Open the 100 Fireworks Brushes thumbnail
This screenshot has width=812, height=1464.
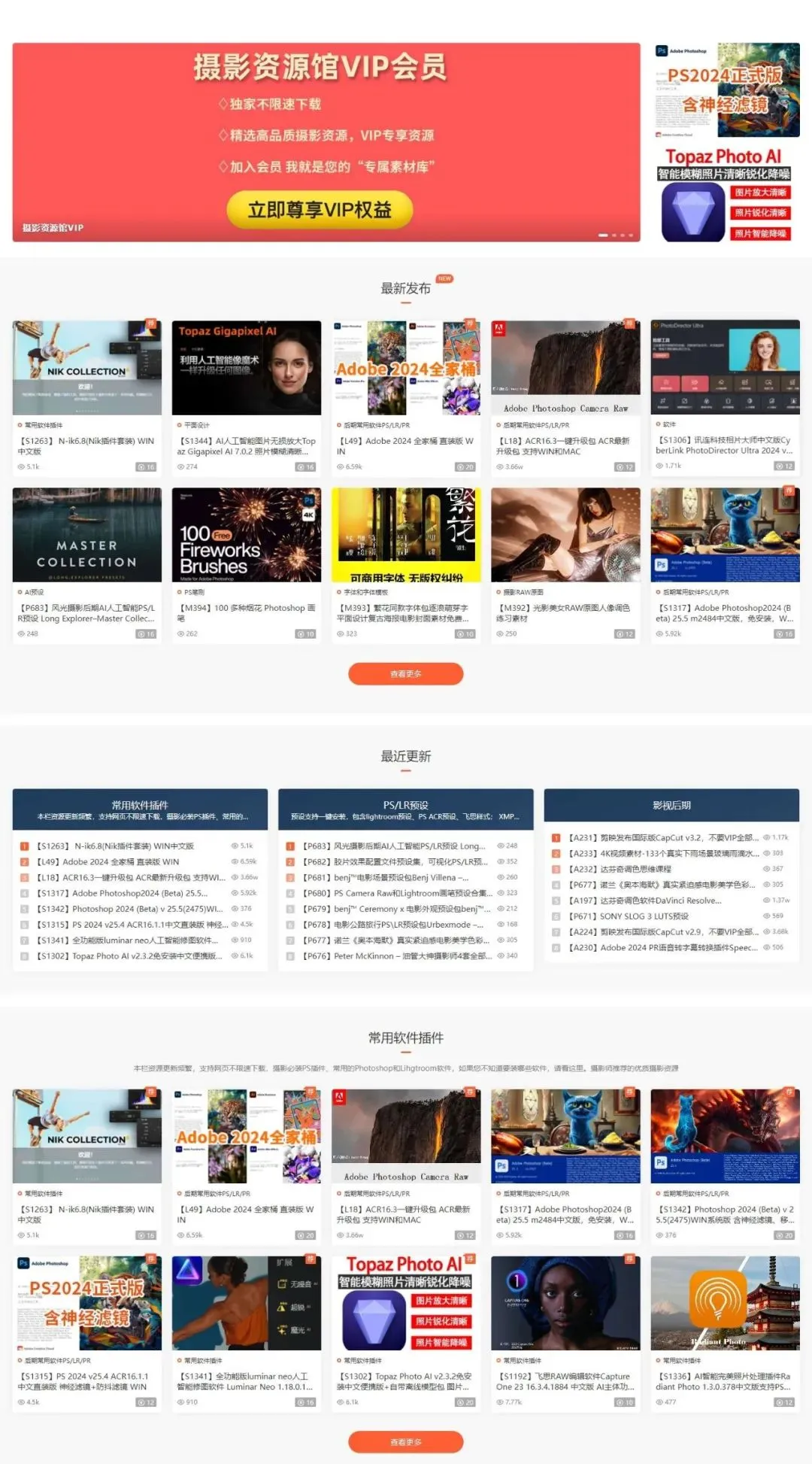(247, 534)
